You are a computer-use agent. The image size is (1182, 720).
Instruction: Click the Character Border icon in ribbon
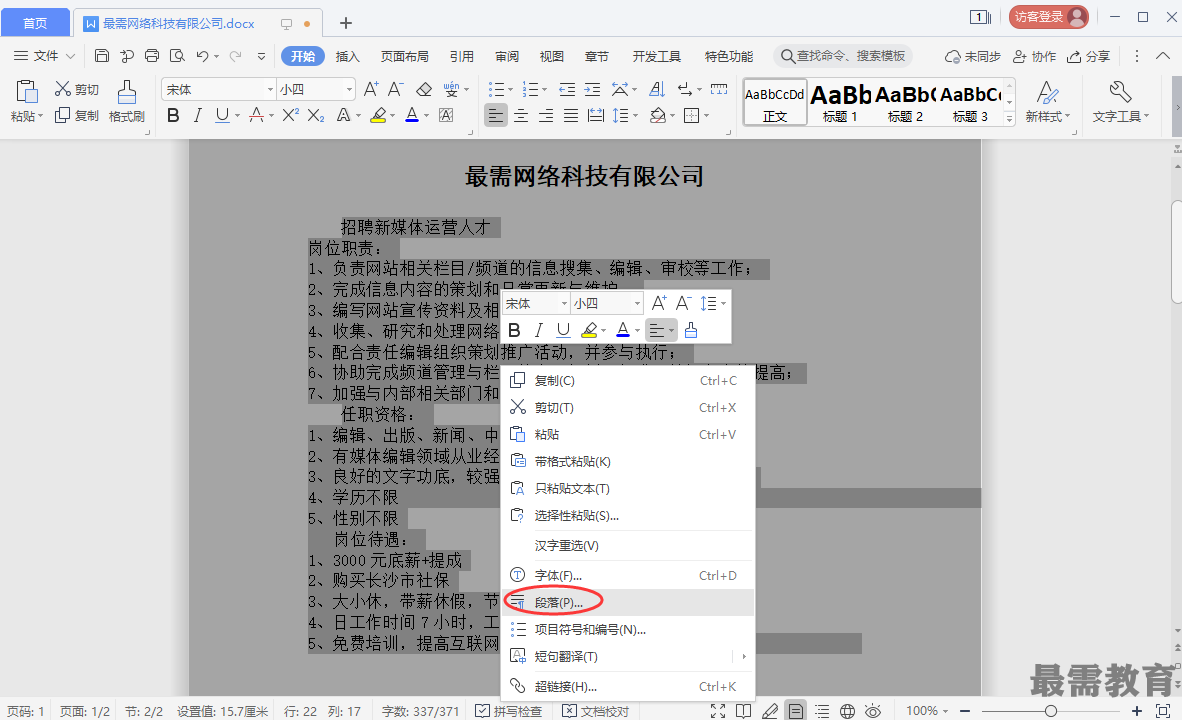pos(446,115)
